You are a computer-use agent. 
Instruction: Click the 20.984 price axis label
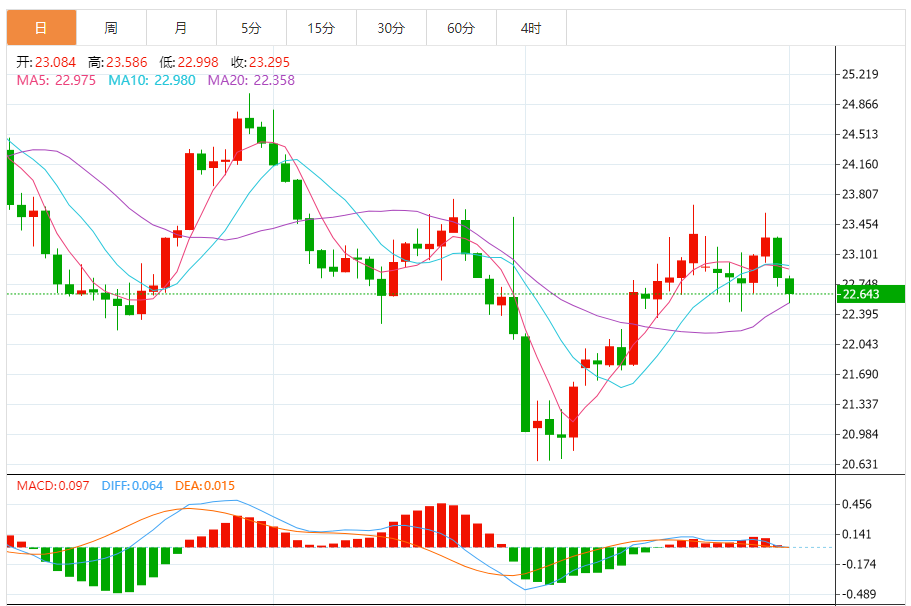click(860, 435)
